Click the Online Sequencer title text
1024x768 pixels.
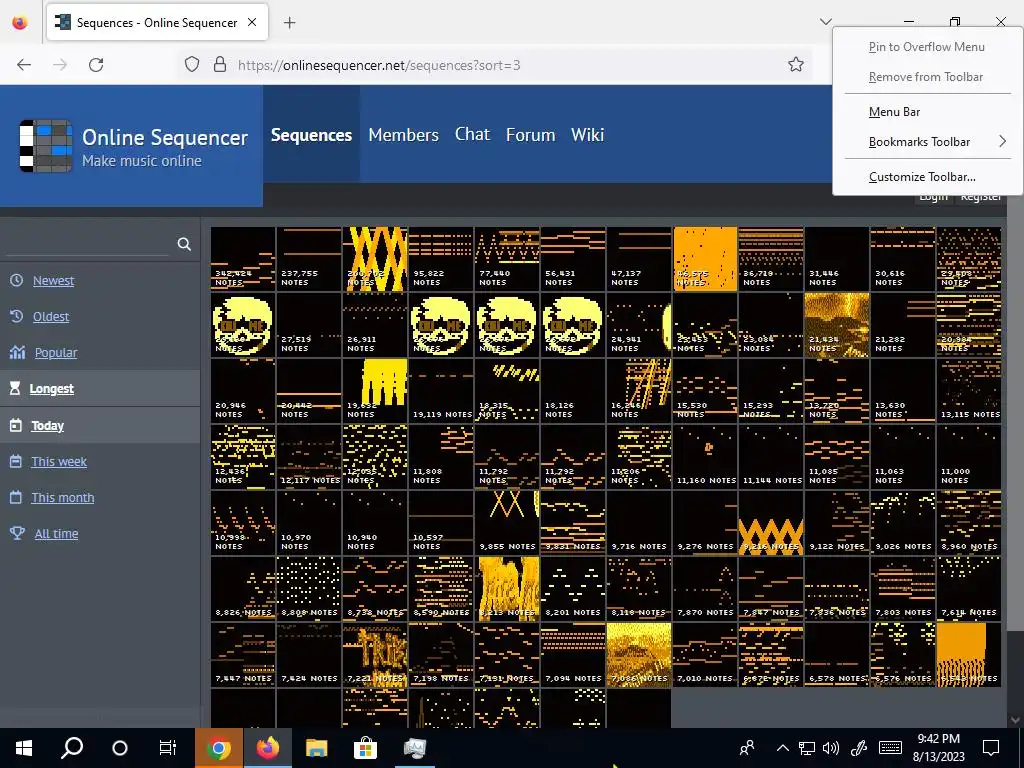tap(165, 137)
